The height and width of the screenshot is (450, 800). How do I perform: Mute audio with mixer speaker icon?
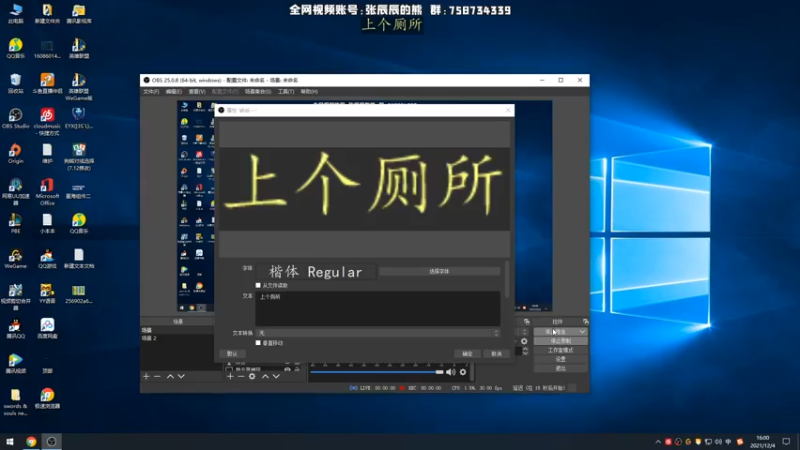point(451,372)
